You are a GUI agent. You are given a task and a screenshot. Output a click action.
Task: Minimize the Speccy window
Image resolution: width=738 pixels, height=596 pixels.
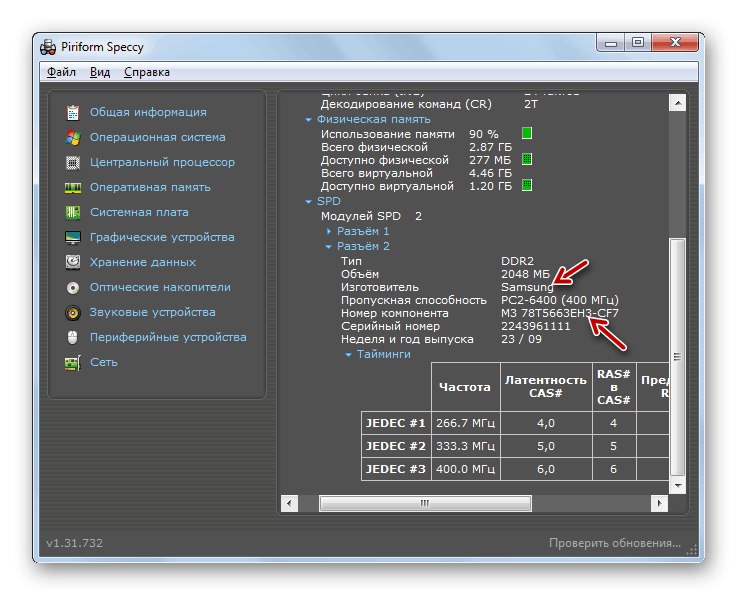[611, 43]
